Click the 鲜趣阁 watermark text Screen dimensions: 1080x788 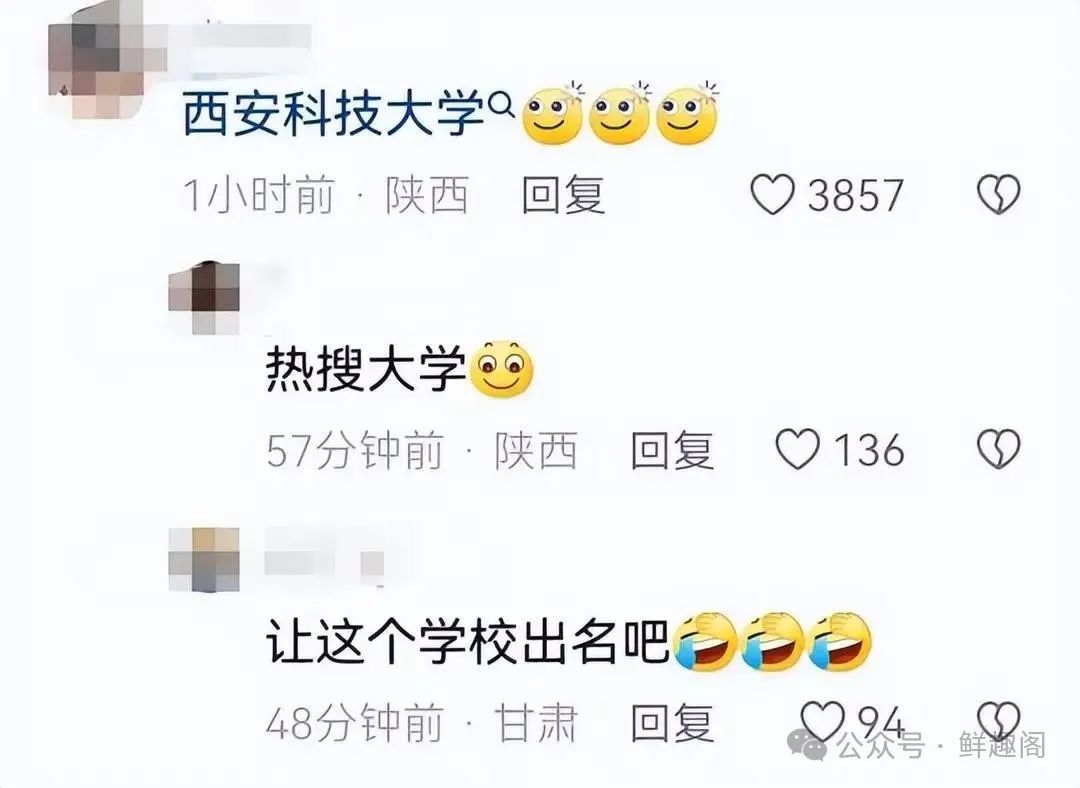coord(1002,745)
